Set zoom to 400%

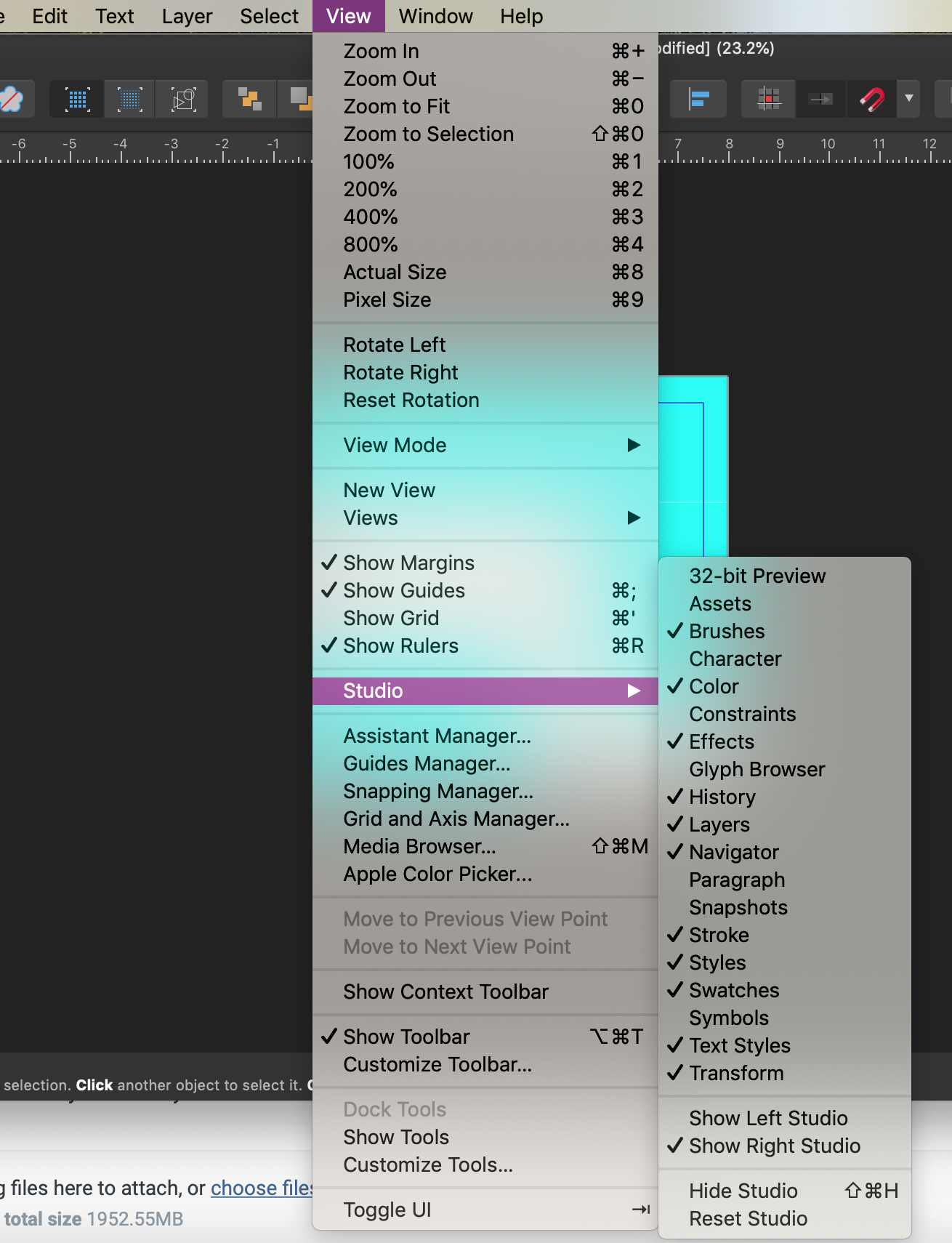click(485, 217)
